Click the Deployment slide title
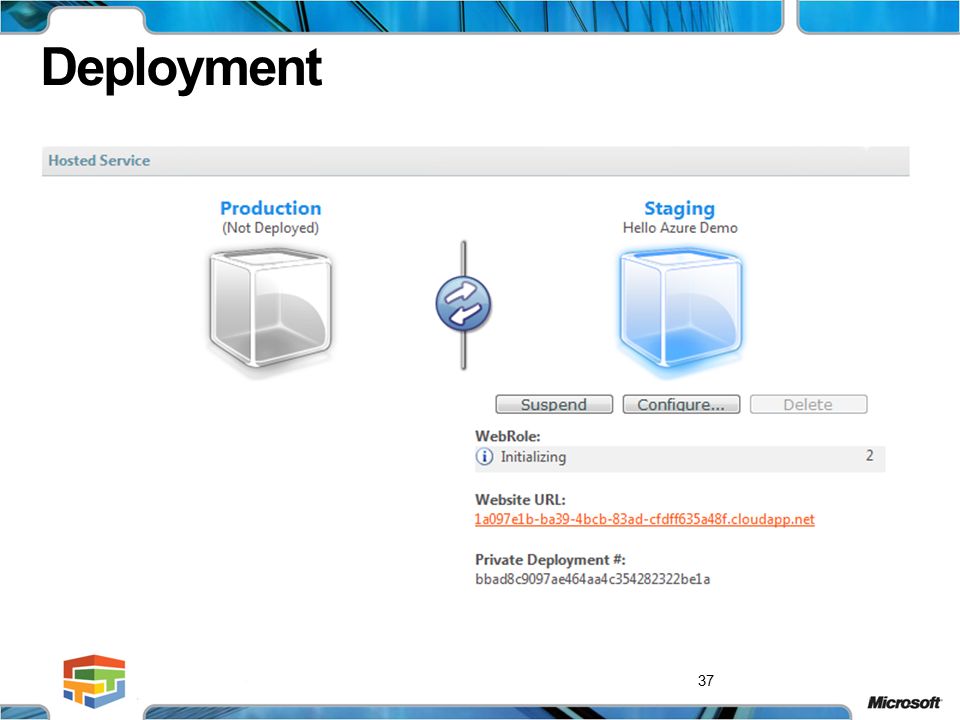 coord(182,69)
